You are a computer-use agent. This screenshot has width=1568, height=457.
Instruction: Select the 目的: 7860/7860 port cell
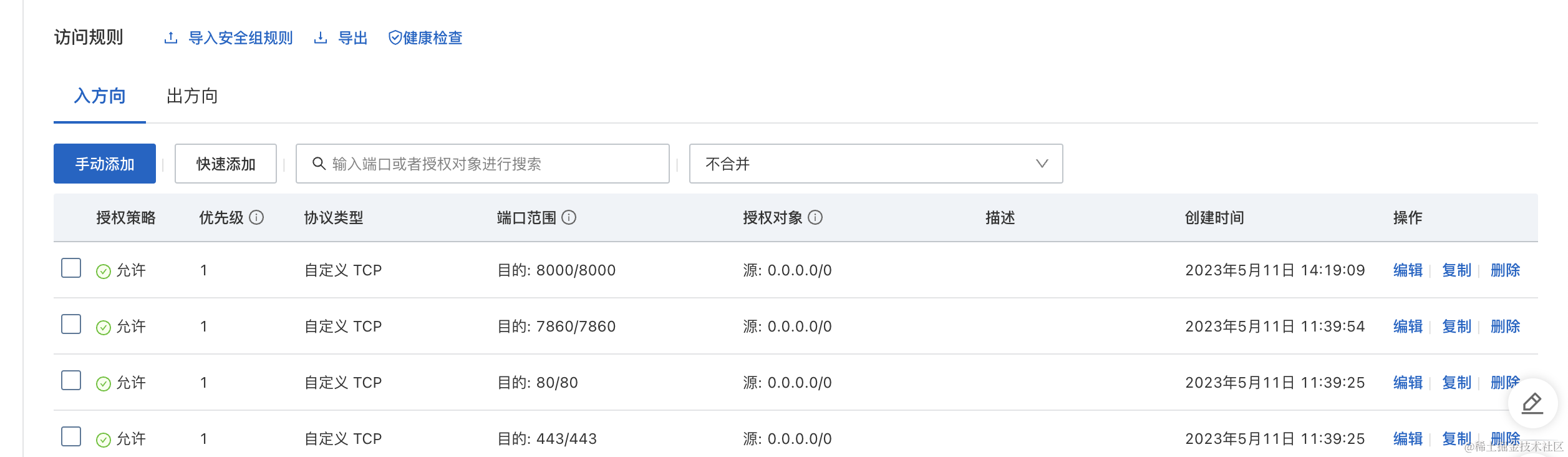(x=556, y=327)
